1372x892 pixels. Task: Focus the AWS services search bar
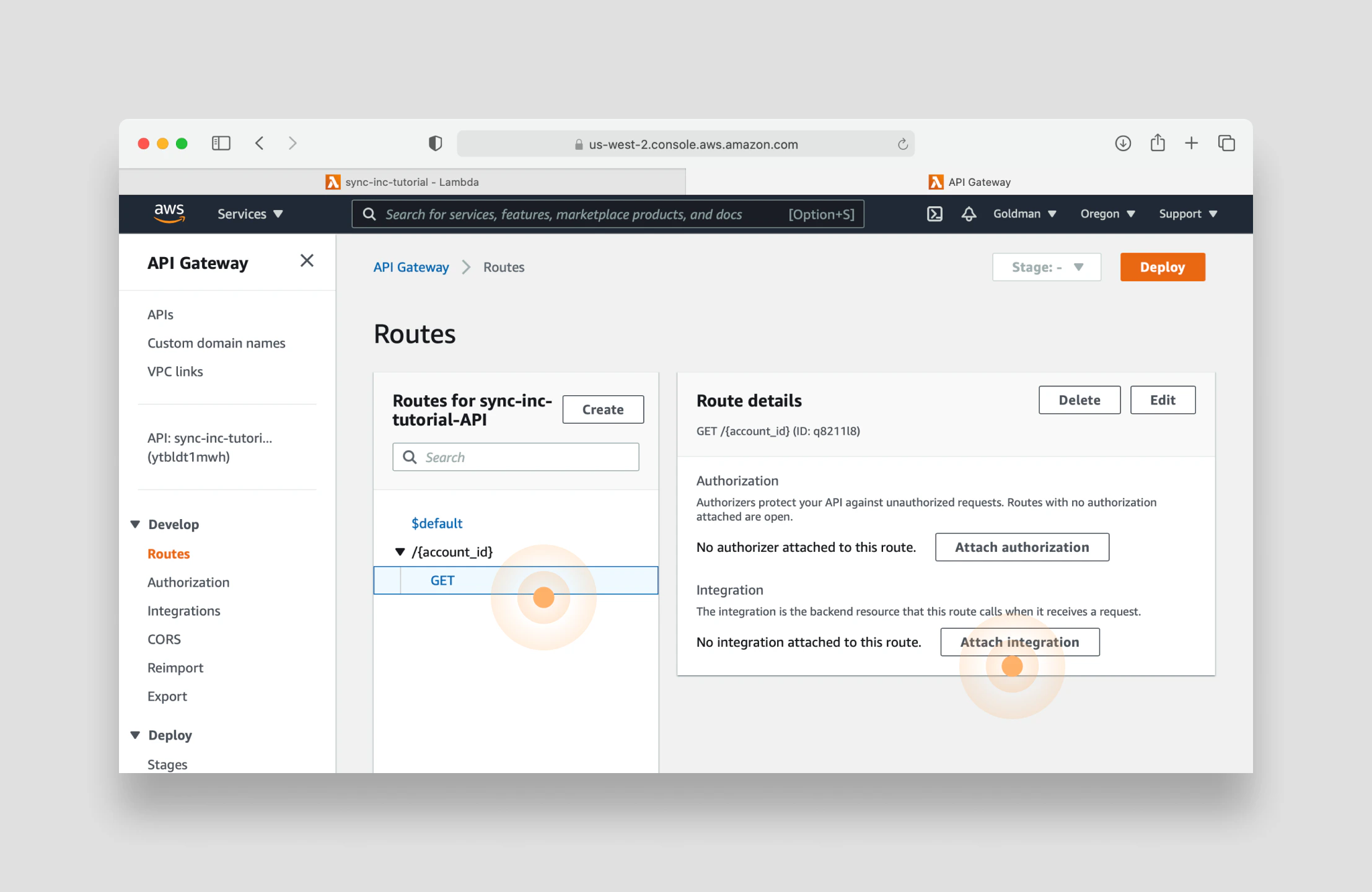tap(608, 214)
